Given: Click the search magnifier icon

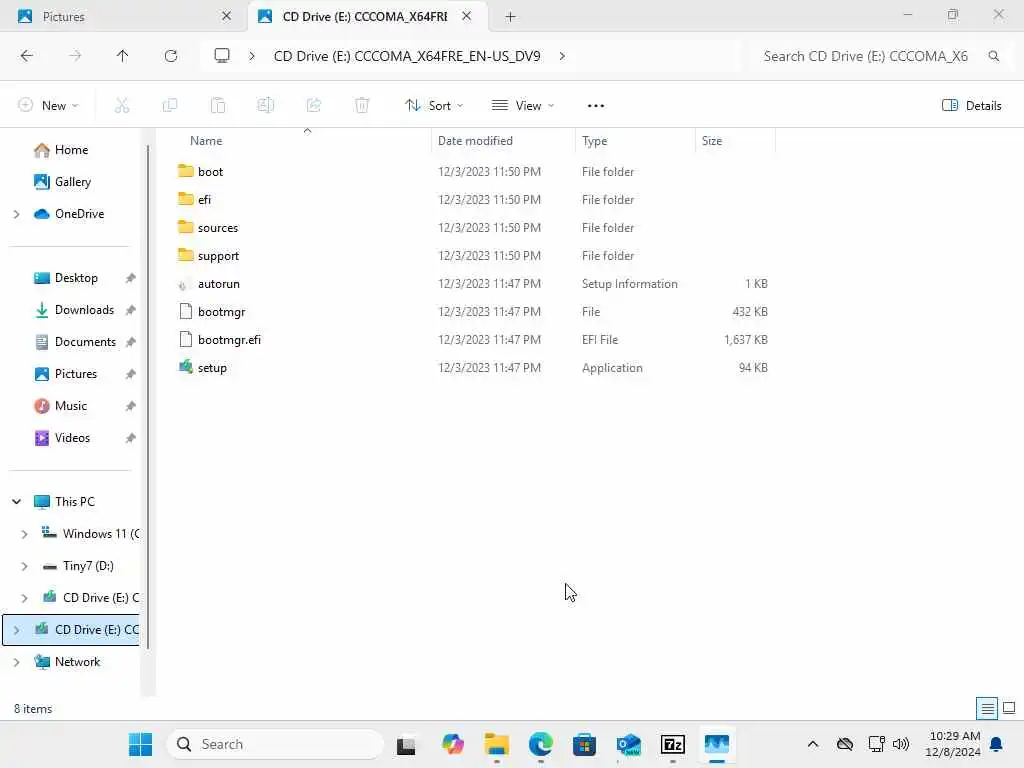Looking at the screenshot, I should (994, 56).
